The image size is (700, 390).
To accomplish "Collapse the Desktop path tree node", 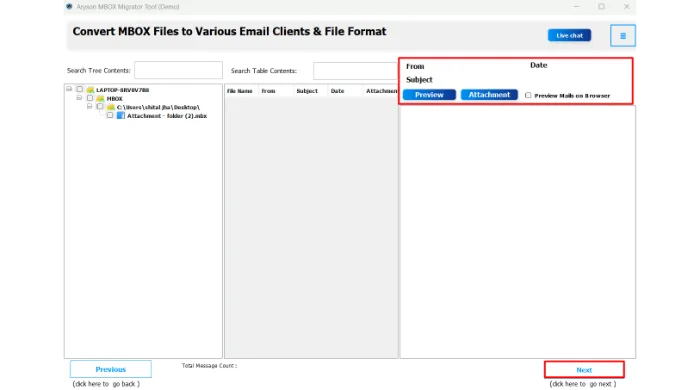I will click(x=89, y=106).
